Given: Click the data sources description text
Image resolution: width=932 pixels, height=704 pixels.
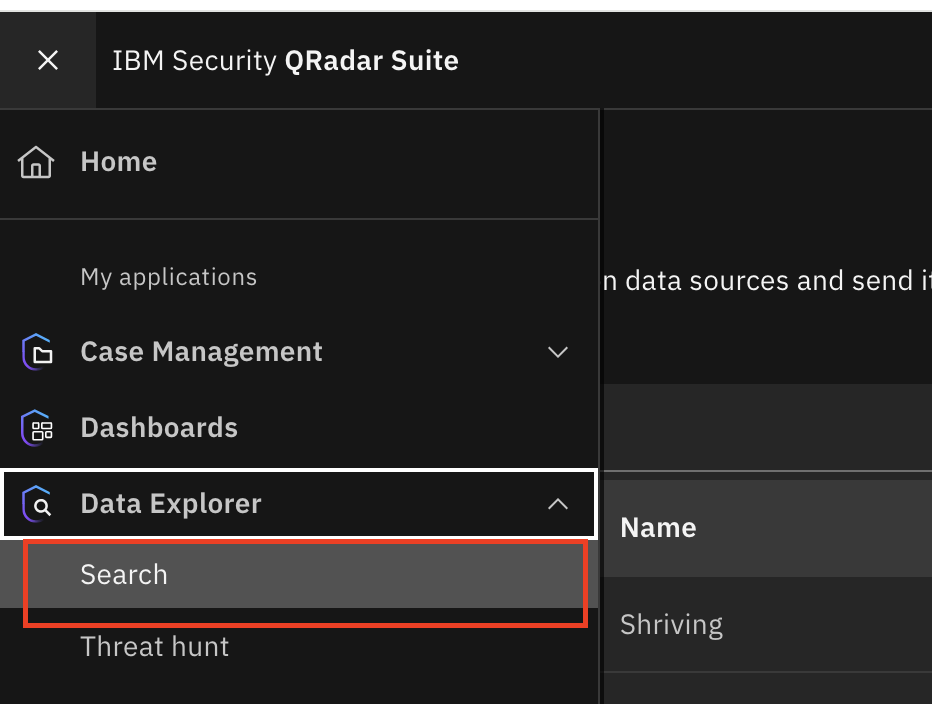Looking at the screenshot, I should pyautogui.click(x=767, y=281).
